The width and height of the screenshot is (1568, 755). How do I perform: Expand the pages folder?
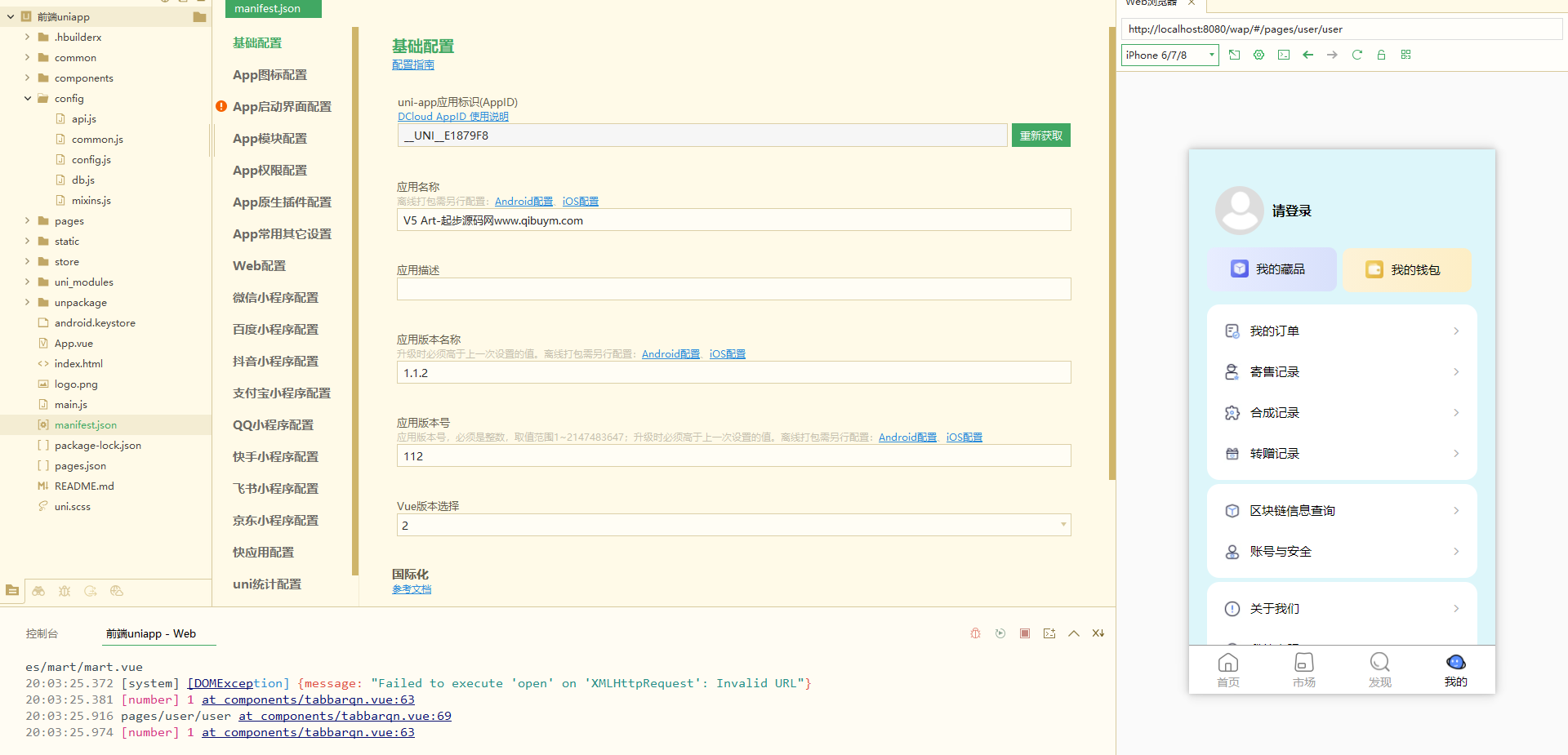tap(28, 221)
